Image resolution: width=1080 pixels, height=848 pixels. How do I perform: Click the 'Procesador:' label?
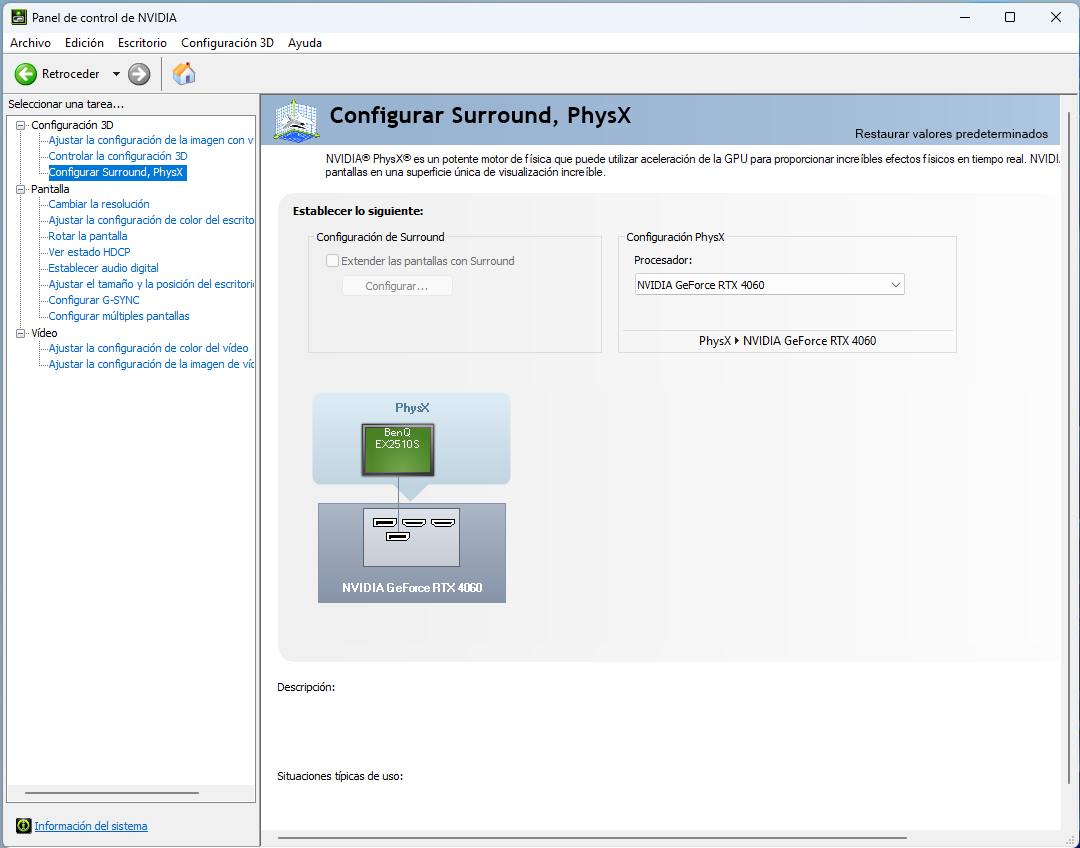pos(663,260)
